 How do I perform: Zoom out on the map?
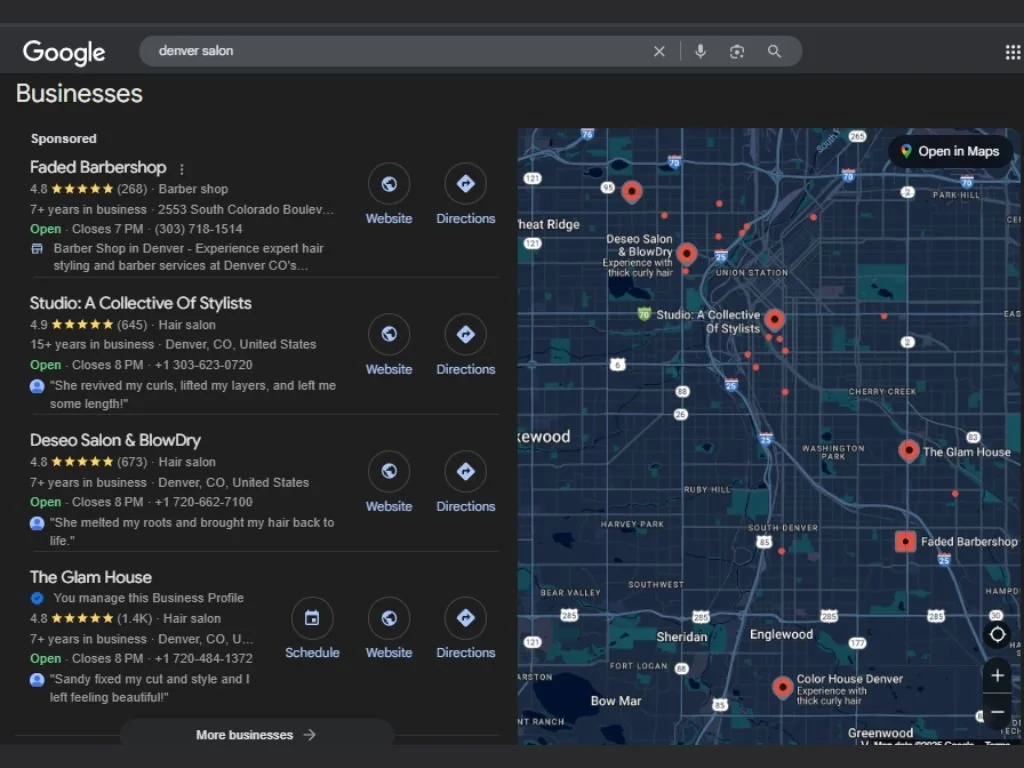pyautogui.click(x=997, y=712)
